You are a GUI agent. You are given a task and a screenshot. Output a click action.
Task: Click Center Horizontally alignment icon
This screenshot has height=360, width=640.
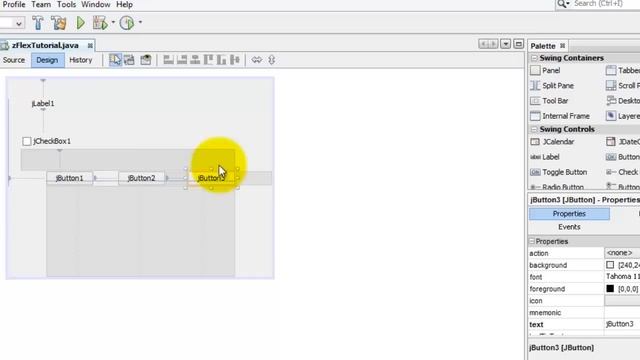click(x=195, y=60)
